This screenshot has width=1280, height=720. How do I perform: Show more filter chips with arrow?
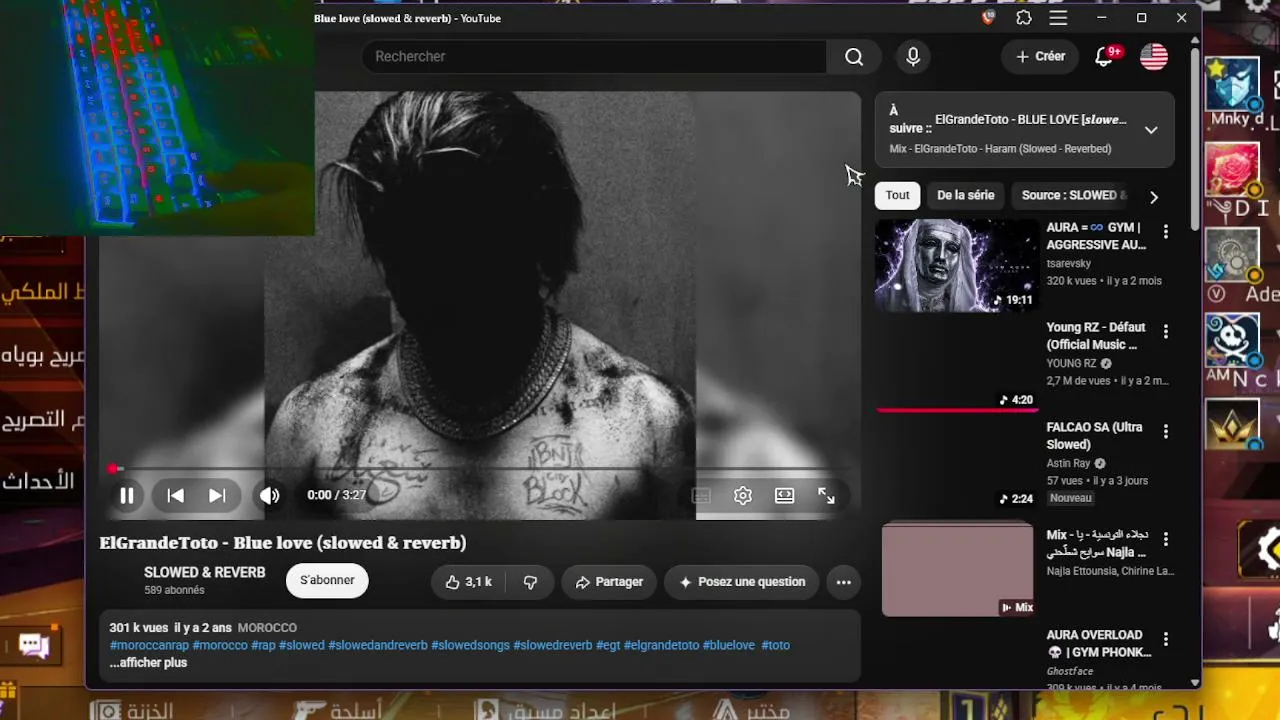click(1154, 197)
